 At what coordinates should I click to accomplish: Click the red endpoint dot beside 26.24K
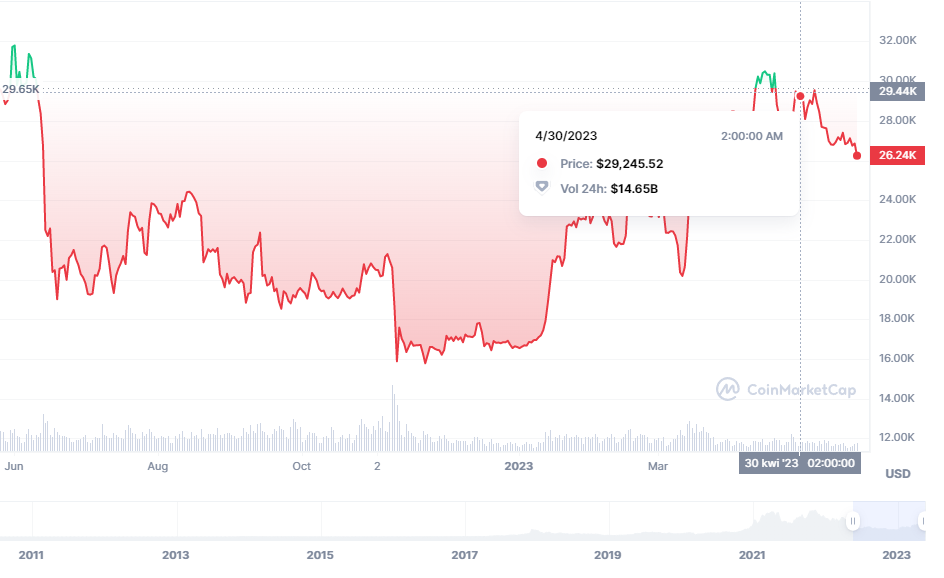point(857,155)
